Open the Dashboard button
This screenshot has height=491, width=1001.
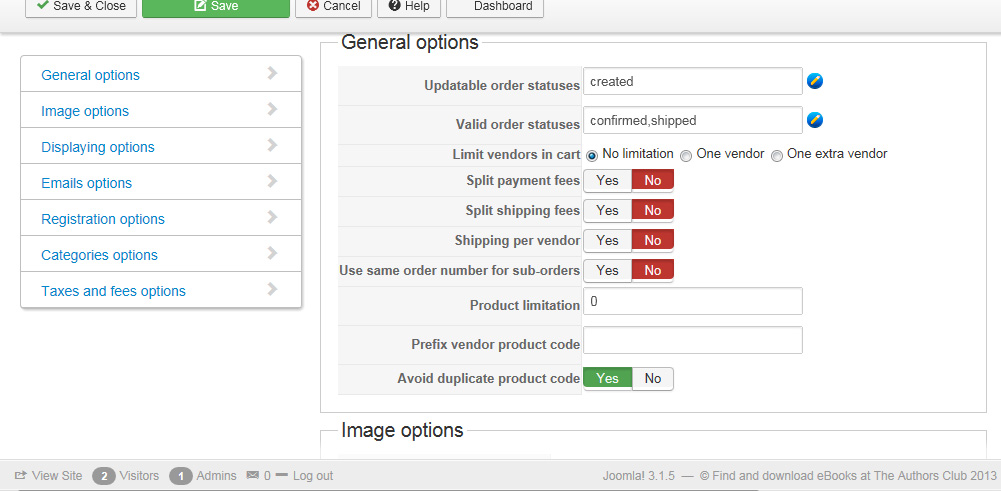[495, 6]
